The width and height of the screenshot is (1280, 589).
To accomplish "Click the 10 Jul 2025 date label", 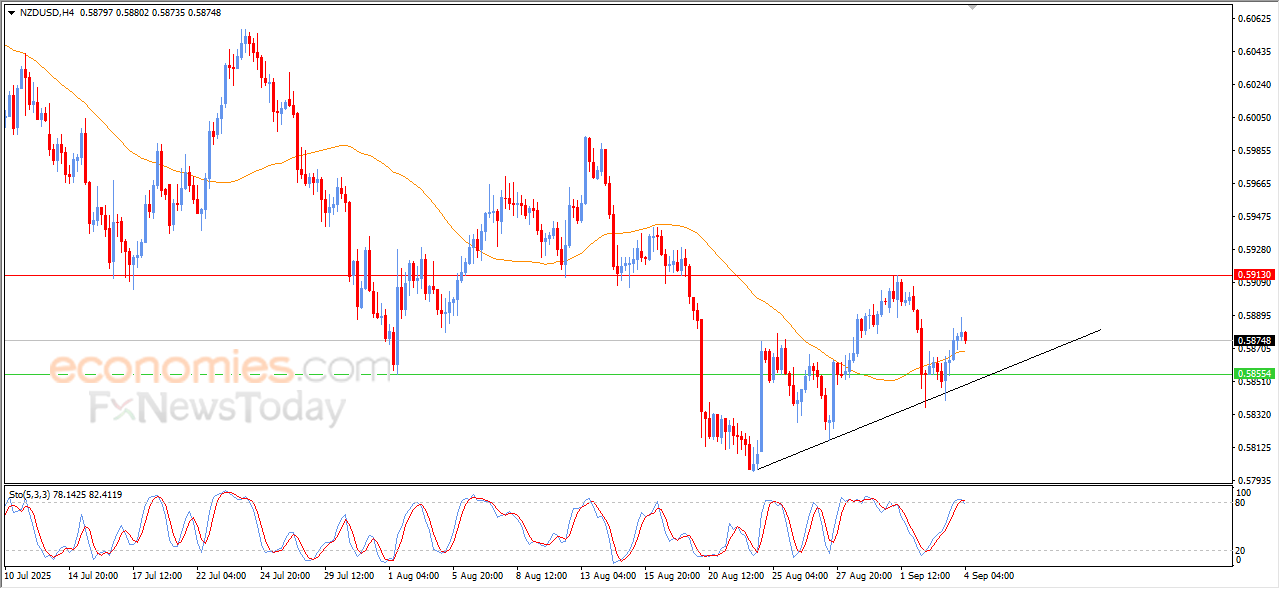I will (29, 576).
